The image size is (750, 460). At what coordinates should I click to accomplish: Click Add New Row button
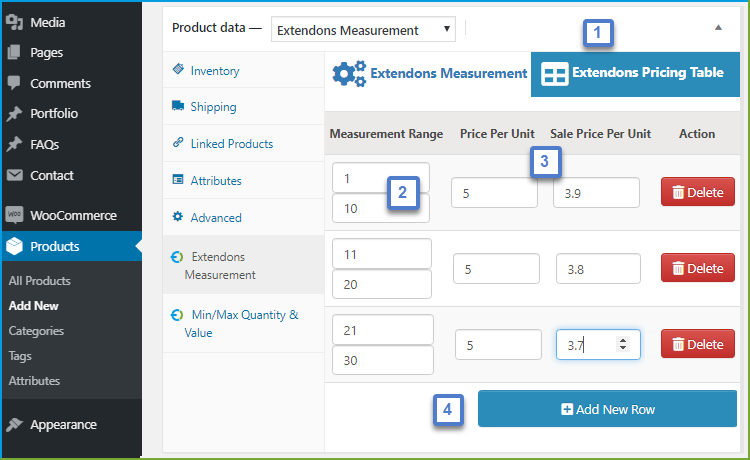(607, 409)
